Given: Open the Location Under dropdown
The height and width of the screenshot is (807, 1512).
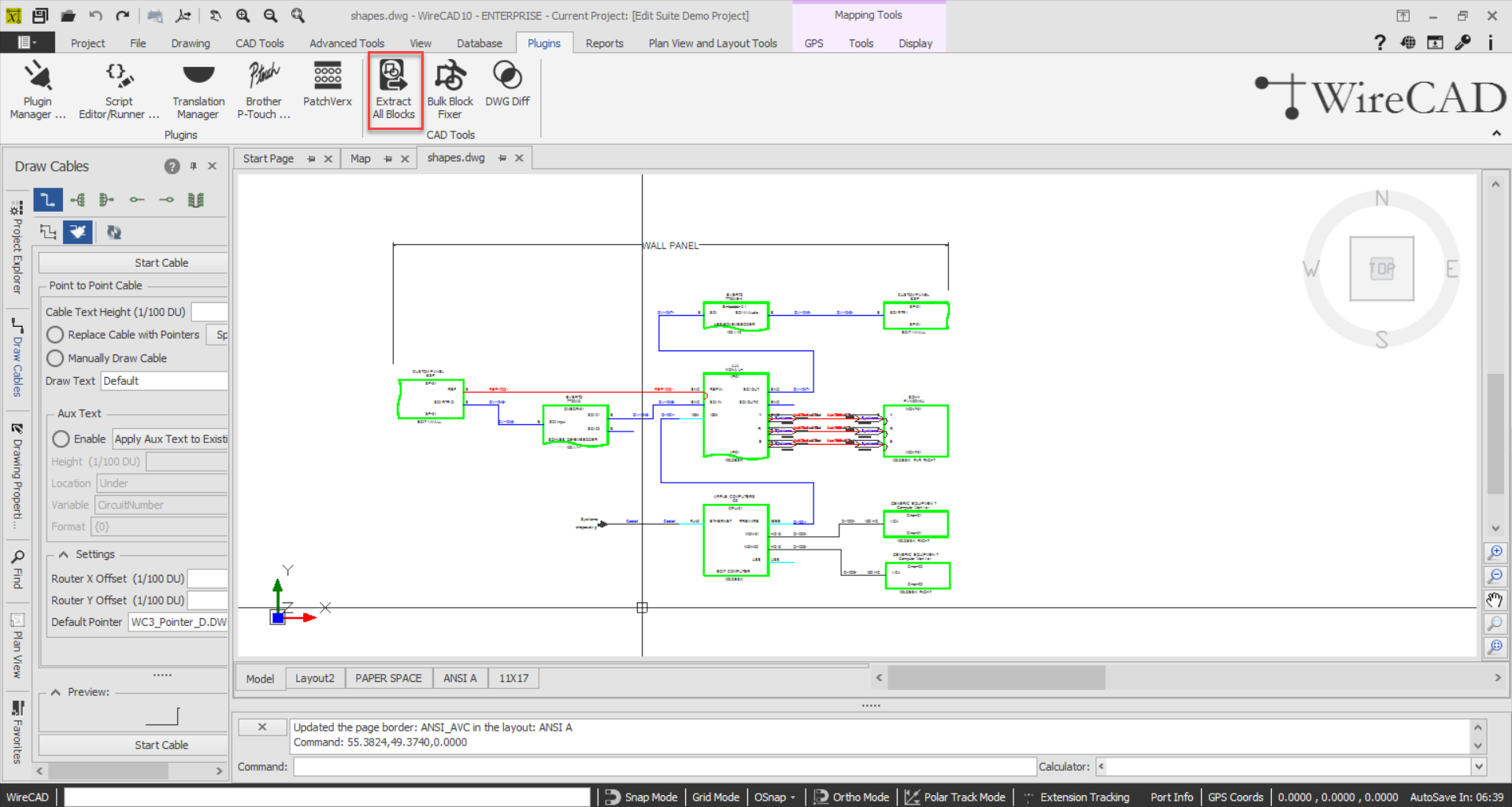Looking at the screenshot, I should point(161,483).
